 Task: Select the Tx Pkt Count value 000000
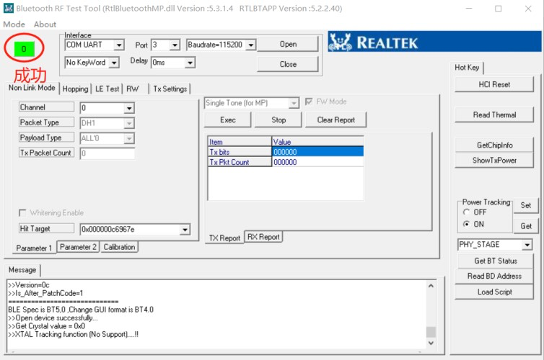point(317,162)
